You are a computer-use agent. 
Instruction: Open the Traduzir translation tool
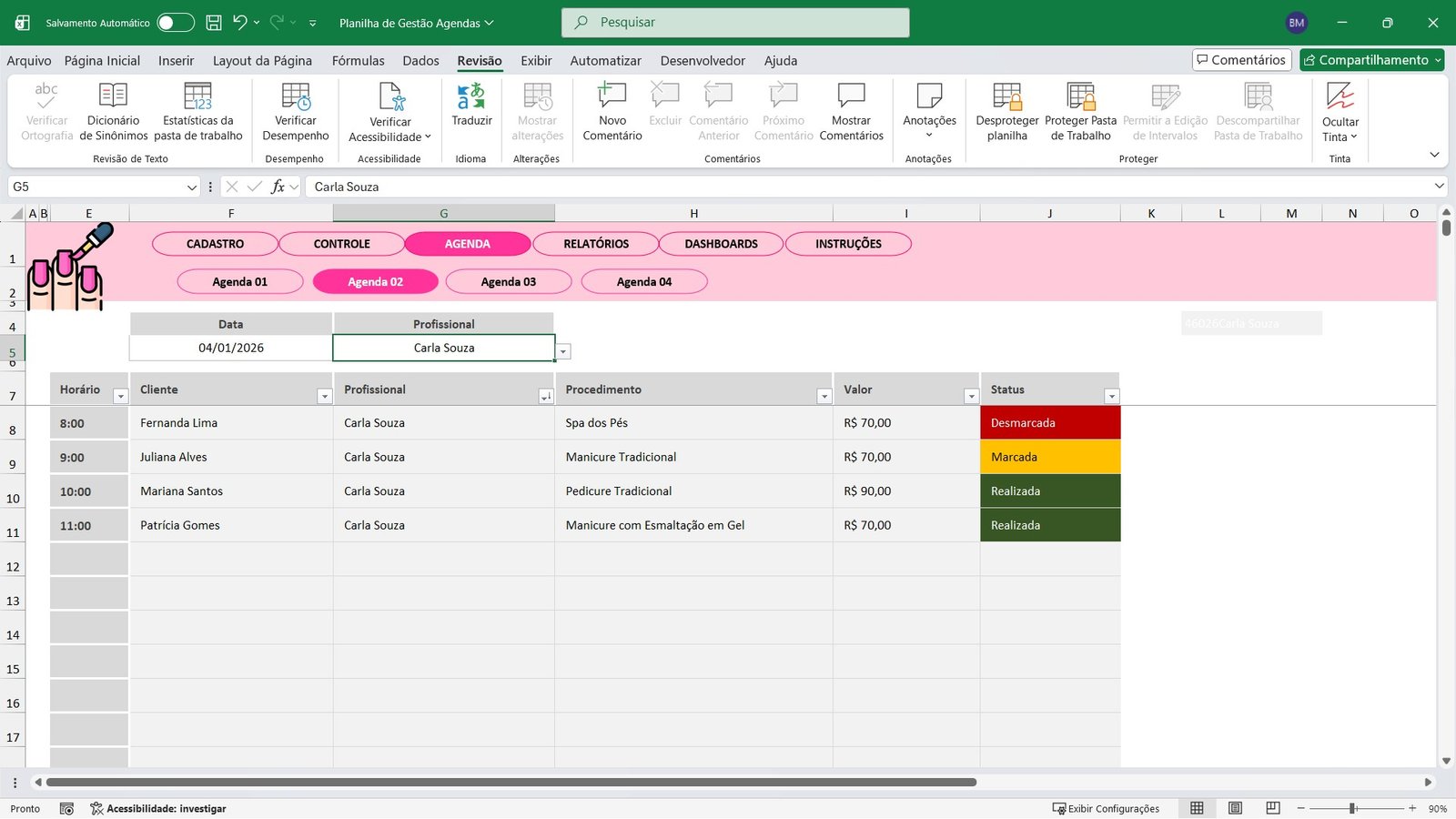(x=471, y=109)
